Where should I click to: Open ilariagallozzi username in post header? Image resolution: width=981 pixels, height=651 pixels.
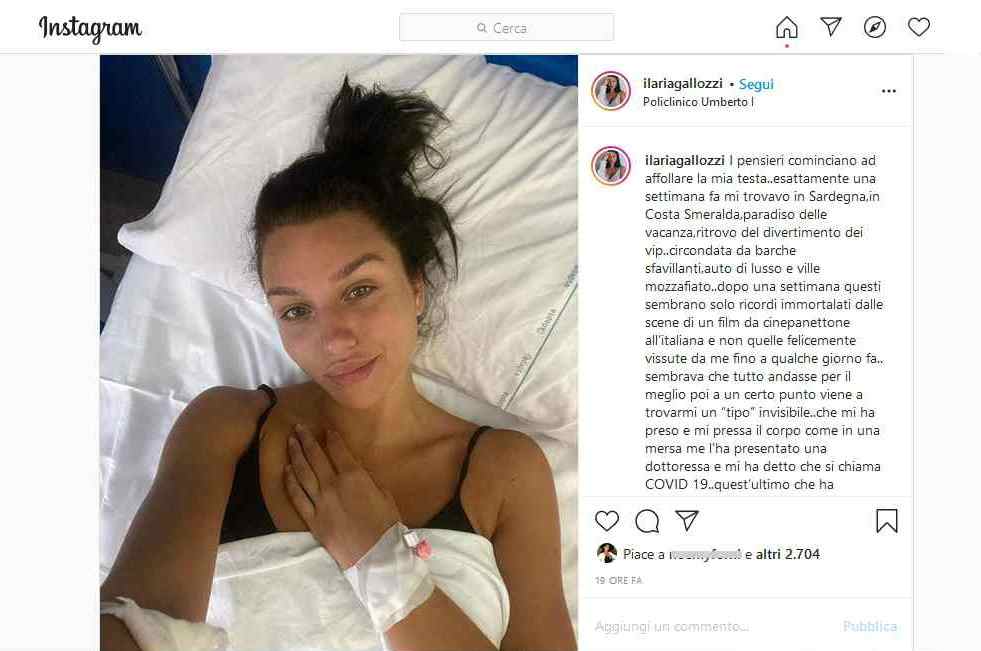coord(683,84)
